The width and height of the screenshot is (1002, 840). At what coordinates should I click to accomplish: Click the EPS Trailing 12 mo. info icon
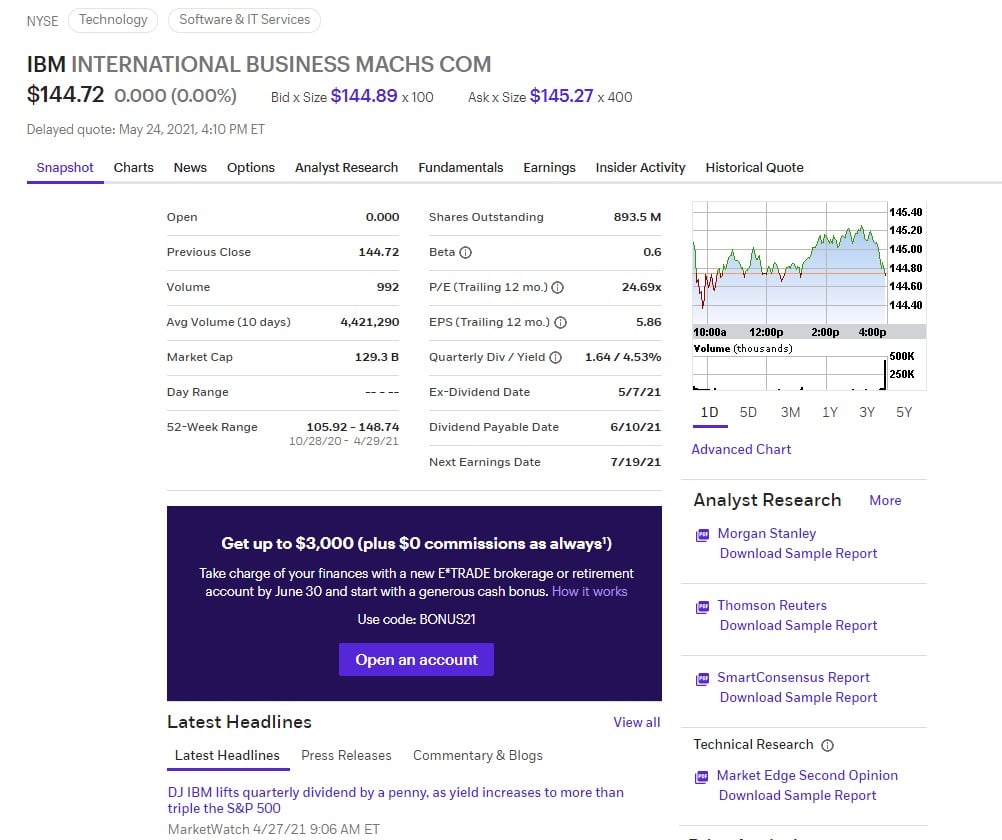click(x=560, y=323)
